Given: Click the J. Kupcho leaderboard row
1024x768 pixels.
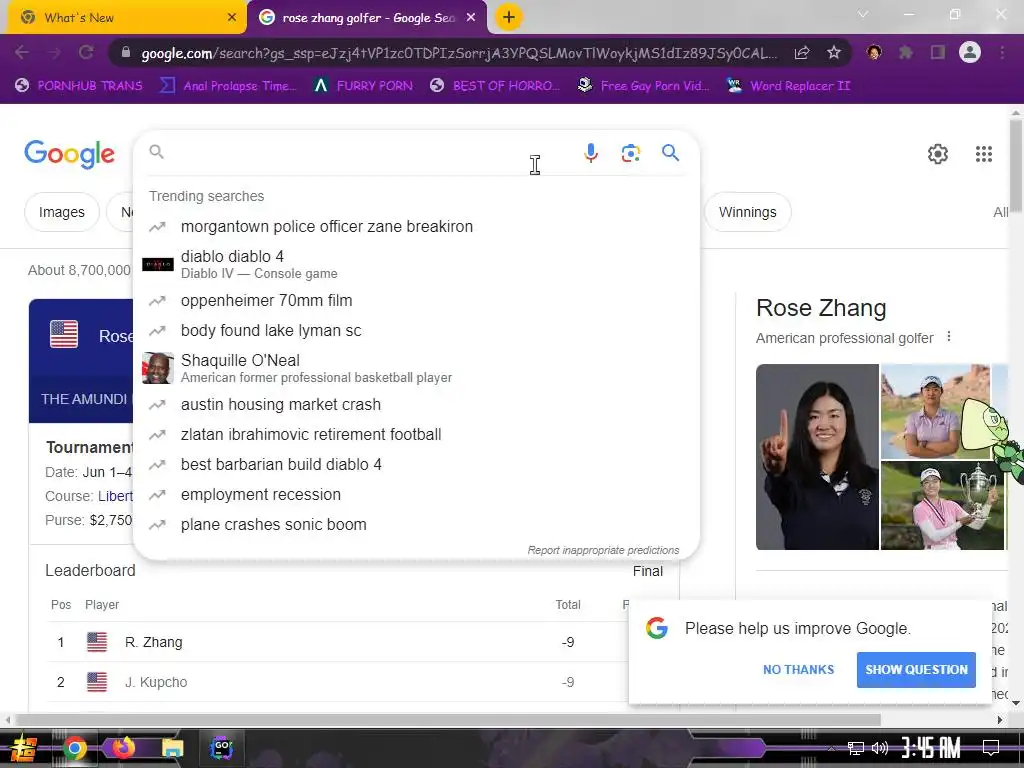Looking at the screenshot, I should point(340,682).
